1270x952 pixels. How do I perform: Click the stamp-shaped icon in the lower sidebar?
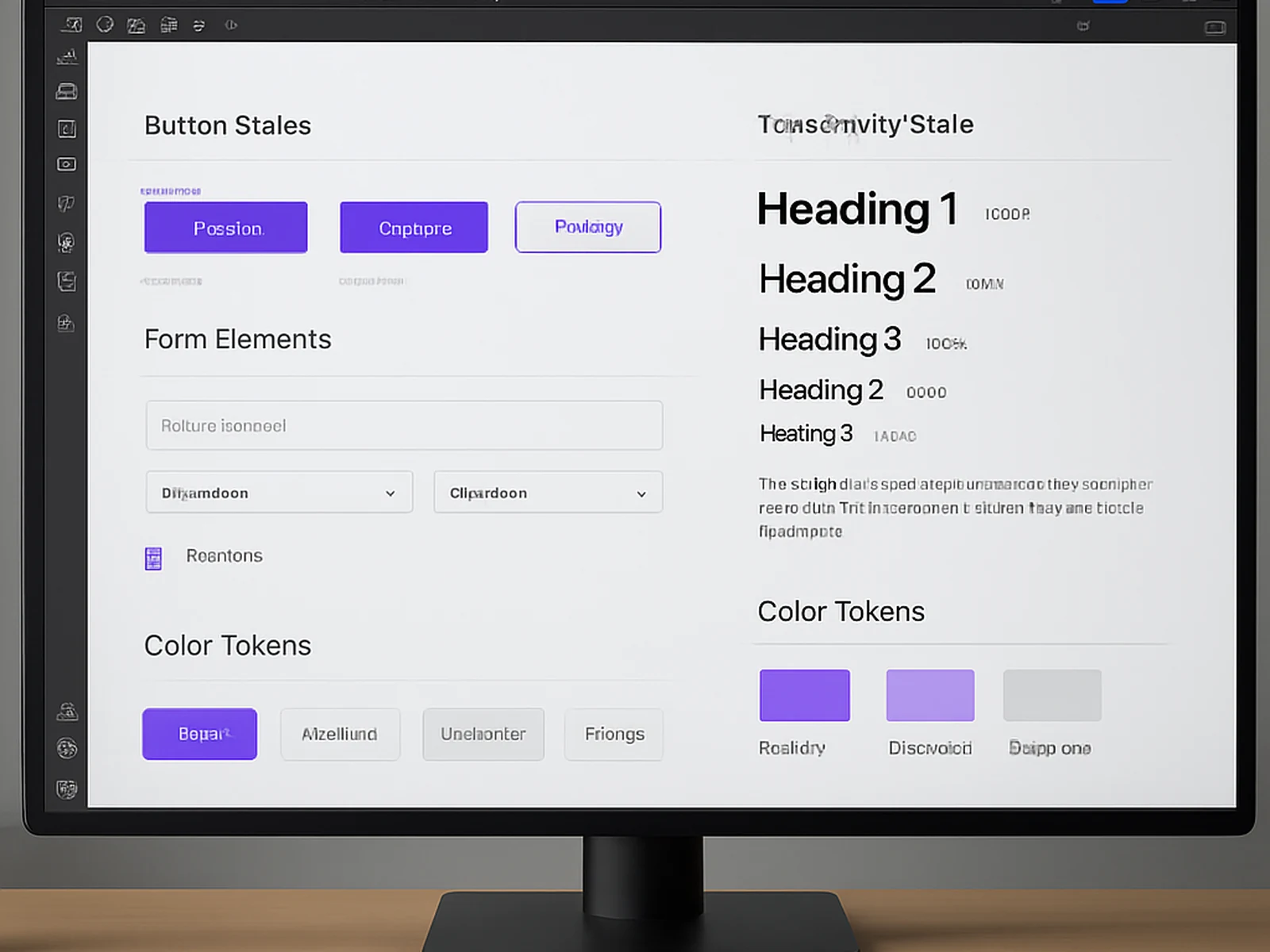click(x=67, y=711)
